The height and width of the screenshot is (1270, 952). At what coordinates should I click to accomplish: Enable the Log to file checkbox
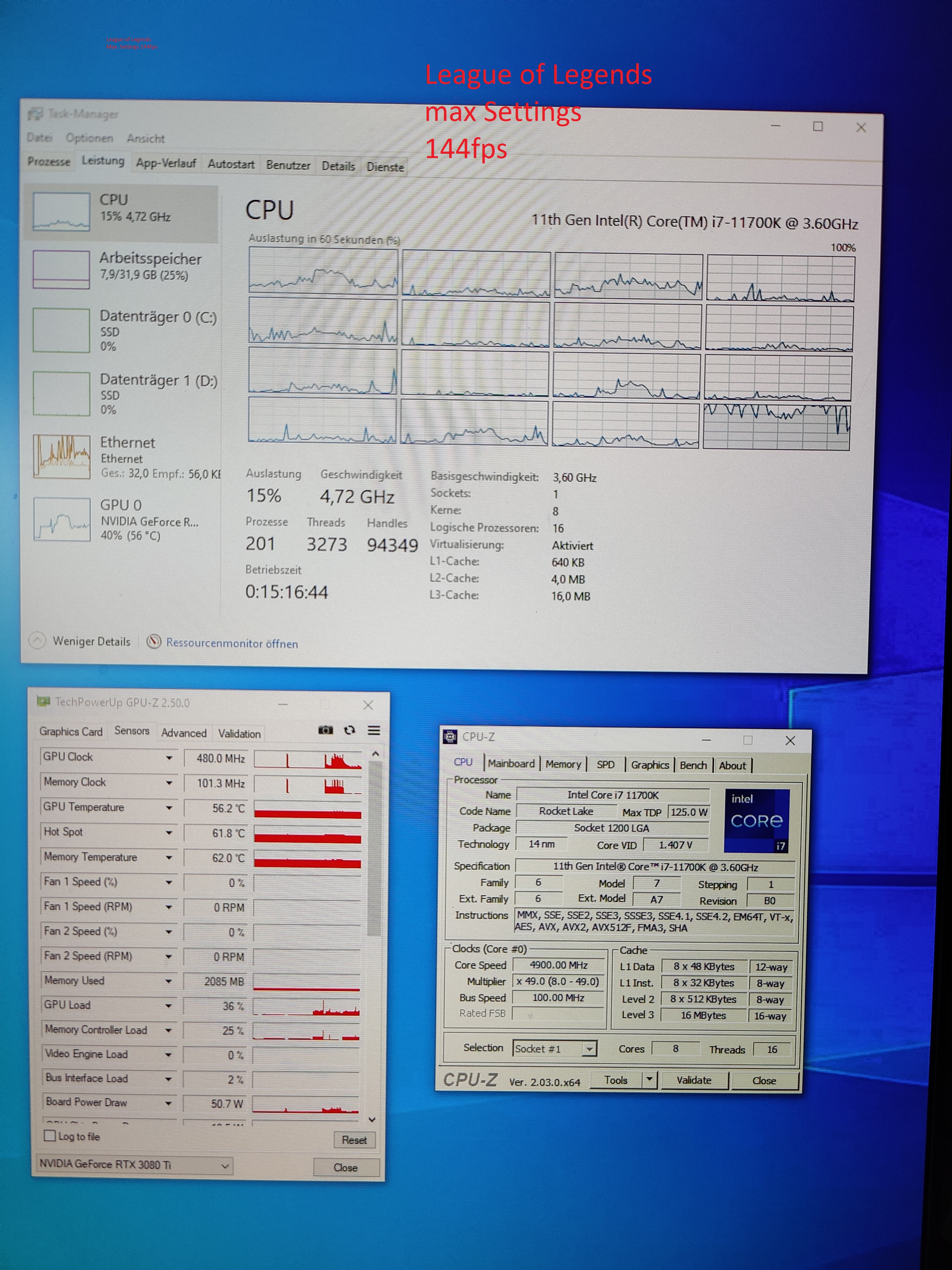(x=50, y=1135)
